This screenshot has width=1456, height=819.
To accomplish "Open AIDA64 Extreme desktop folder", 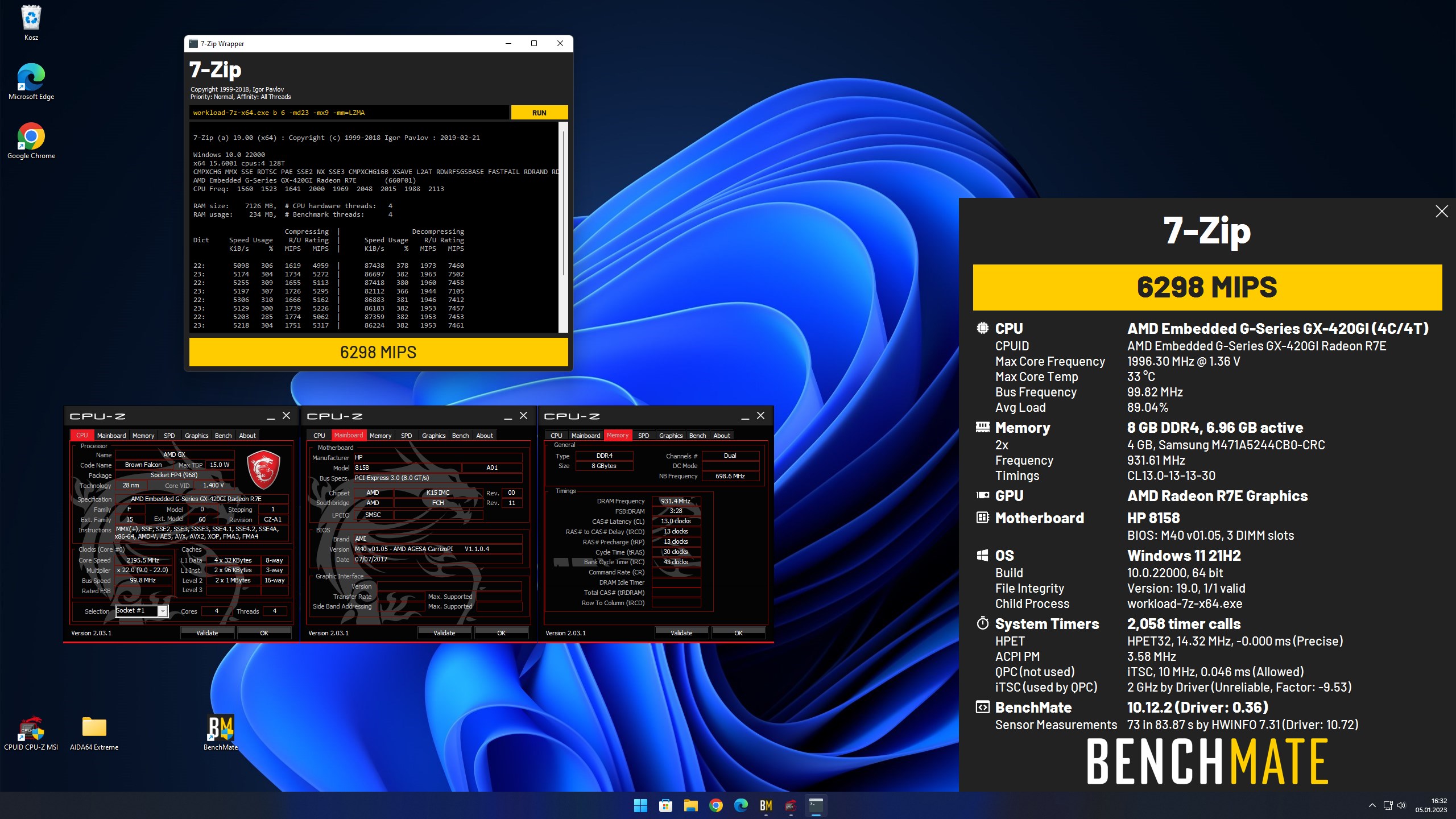I will [x=94, y=733].
